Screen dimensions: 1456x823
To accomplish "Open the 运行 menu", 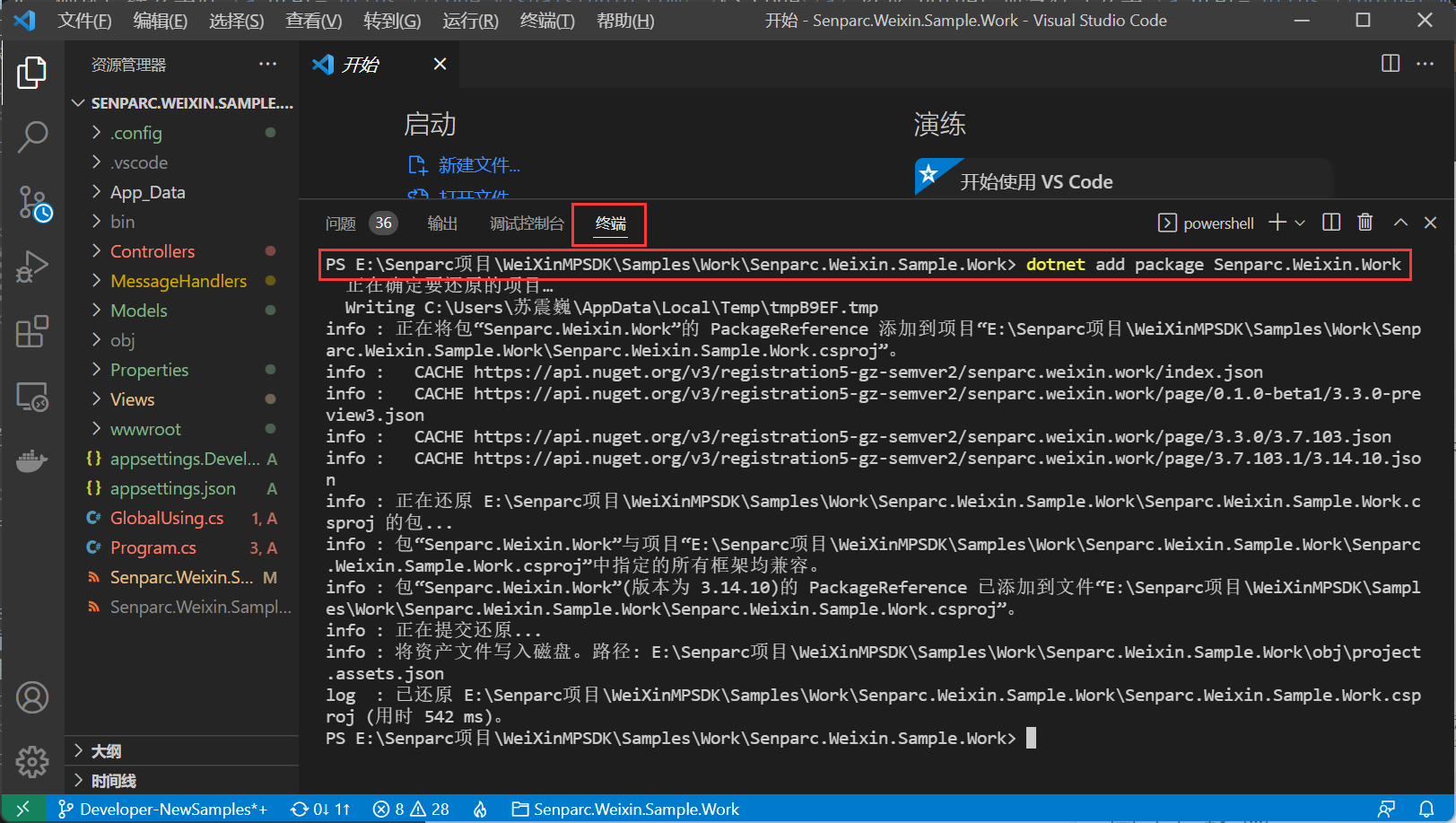I will click(468, 20).
